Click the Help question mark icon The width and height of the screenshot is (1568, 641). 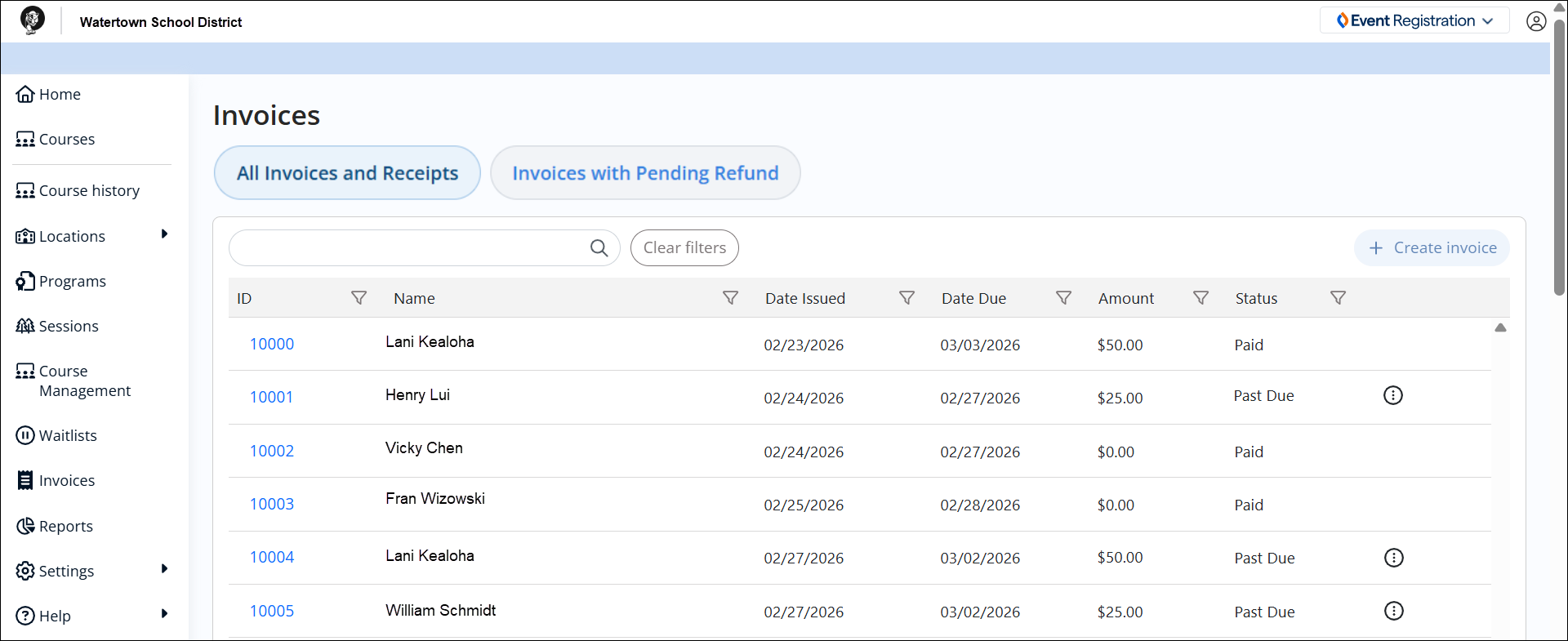[25, 616]
